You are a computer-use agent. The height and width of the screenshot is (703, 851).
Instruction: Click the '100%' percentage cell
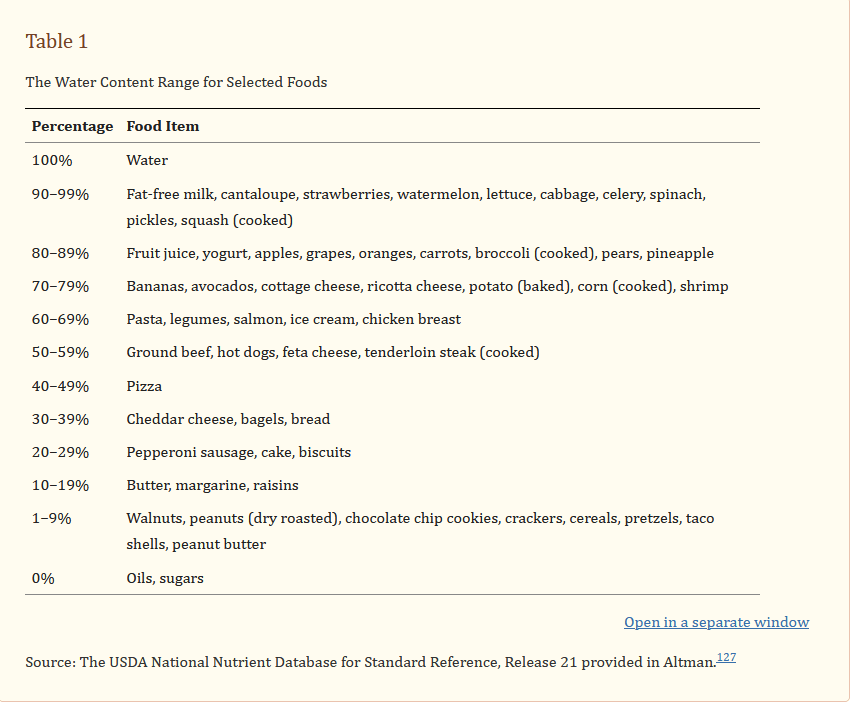click(x=52, y=160)
